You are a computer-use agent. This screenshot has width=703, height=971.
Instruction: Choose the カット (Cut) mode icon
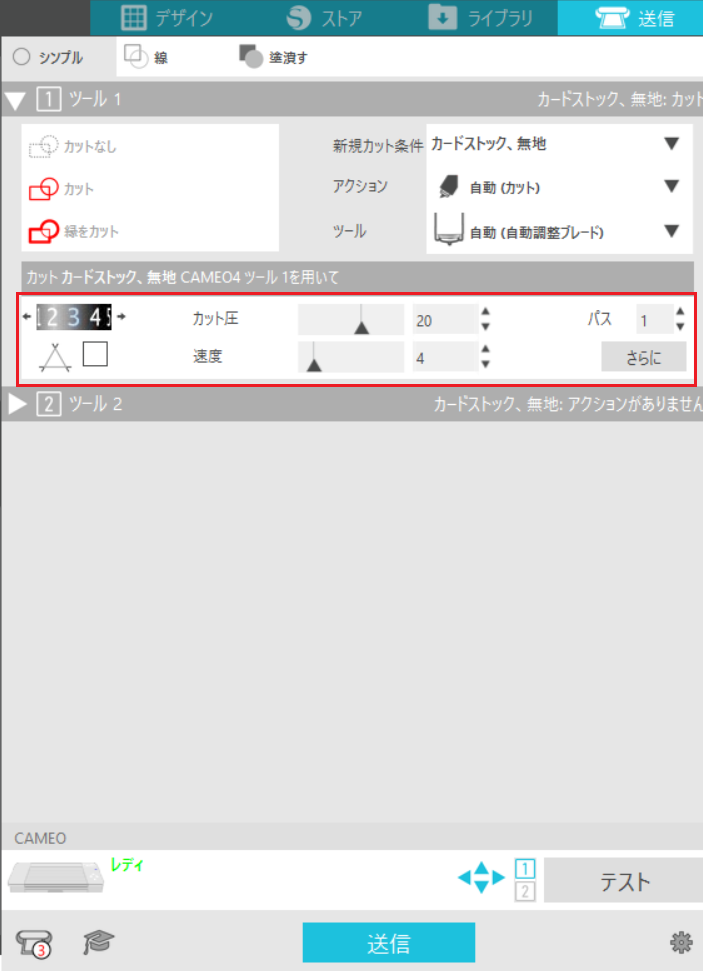43,189
